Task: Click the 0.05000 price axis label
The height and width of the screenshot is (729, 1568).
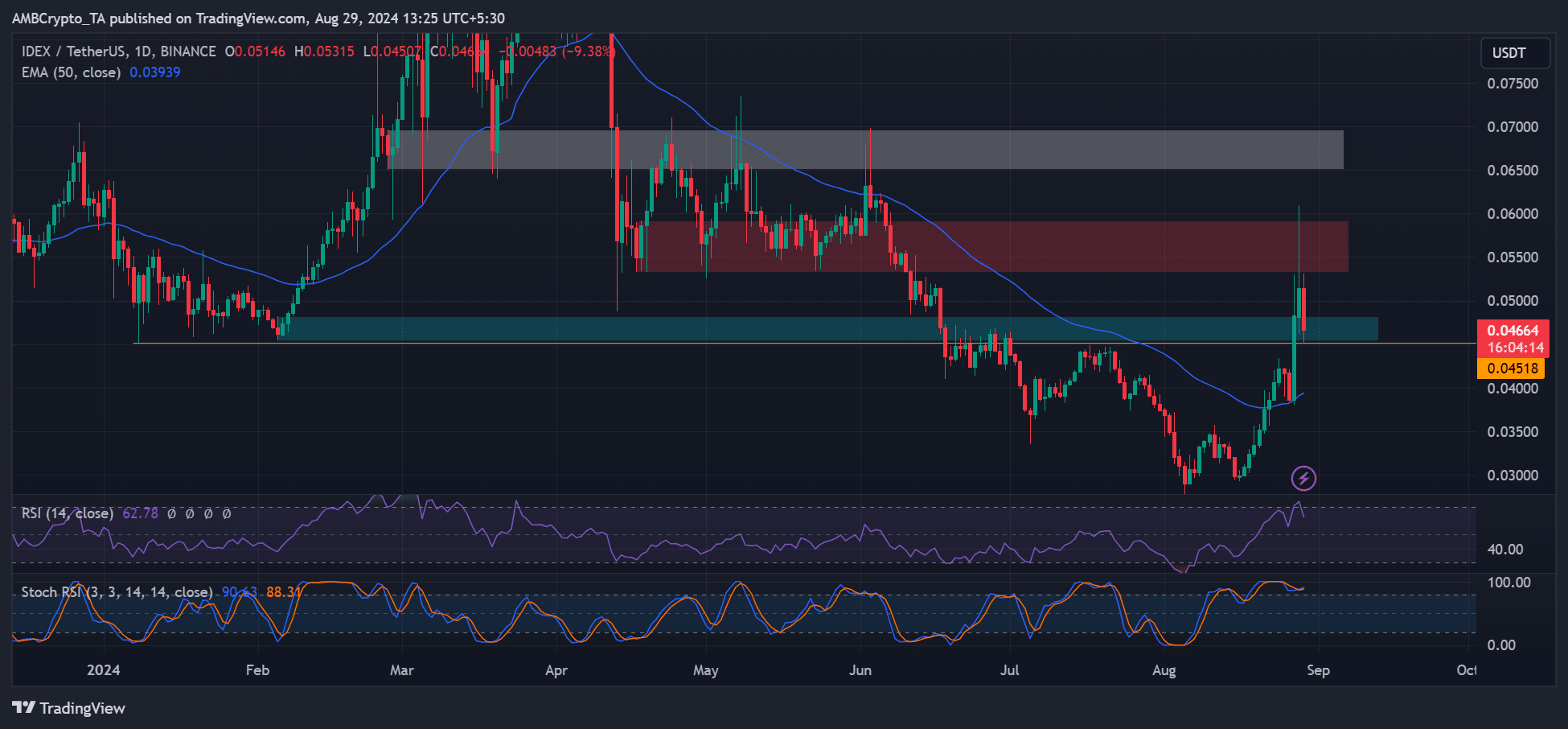Action: pos(1513,301)
